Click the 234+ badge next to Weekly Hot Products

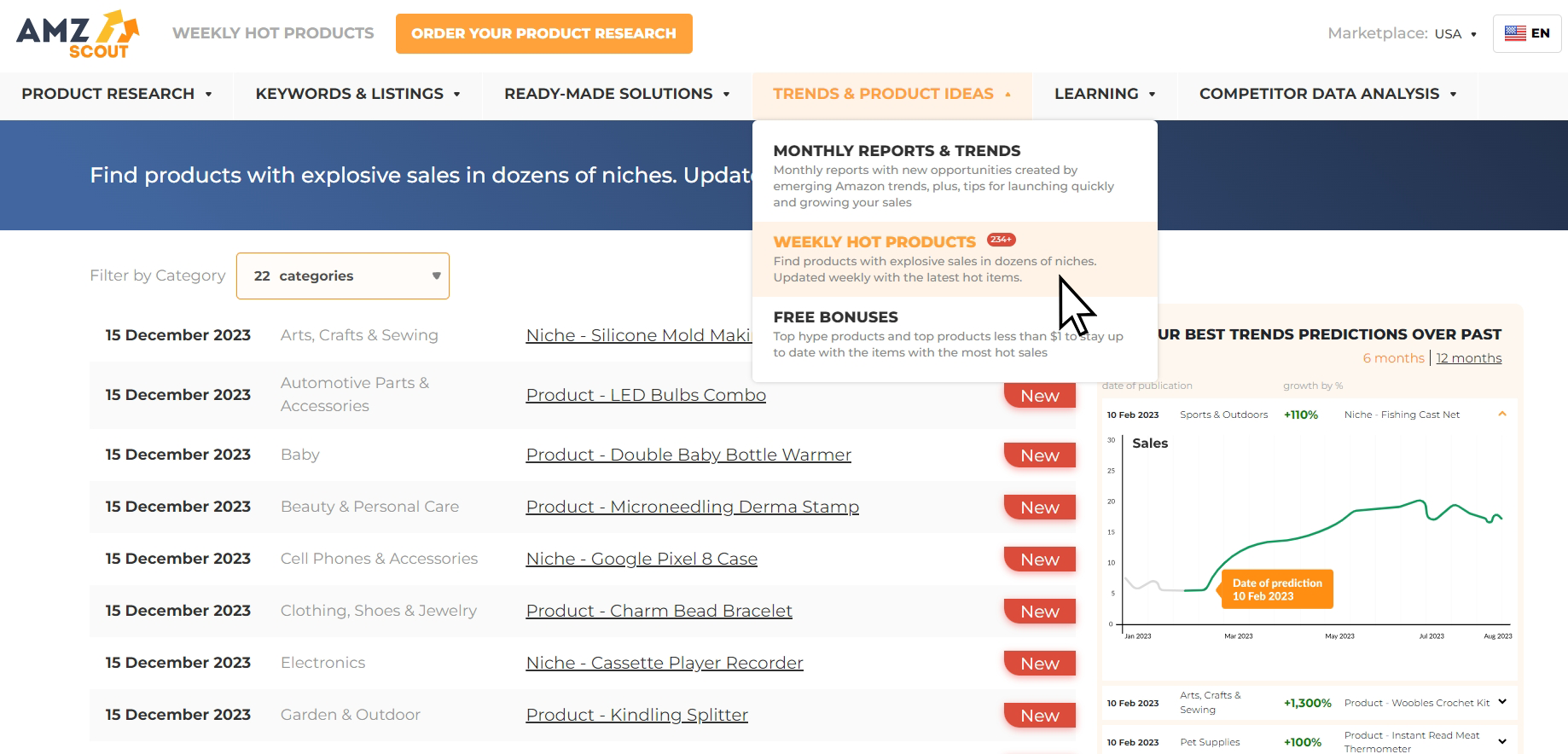pos(1001,240)
